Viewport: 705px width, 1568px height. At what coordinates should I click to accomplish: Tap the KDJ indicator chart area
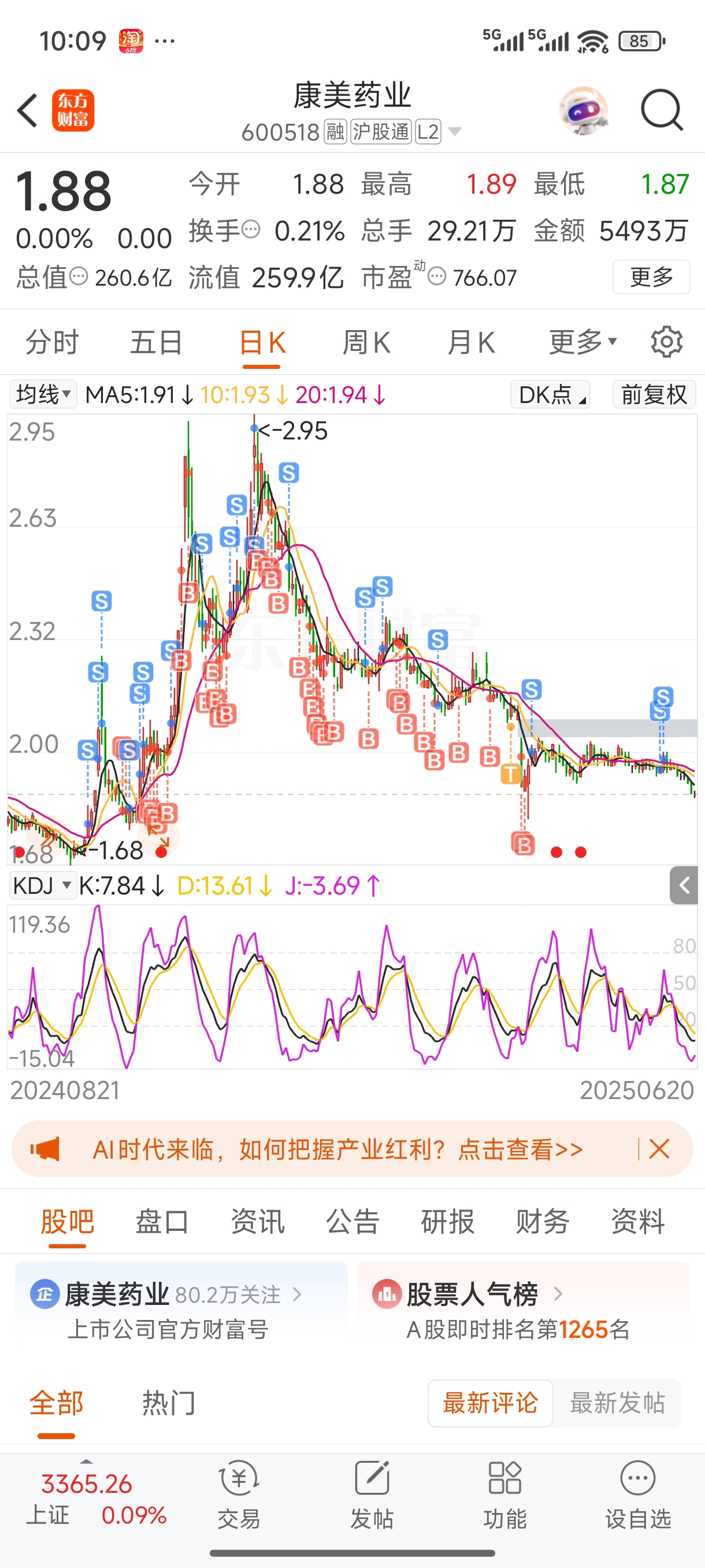tap(352, 986)
